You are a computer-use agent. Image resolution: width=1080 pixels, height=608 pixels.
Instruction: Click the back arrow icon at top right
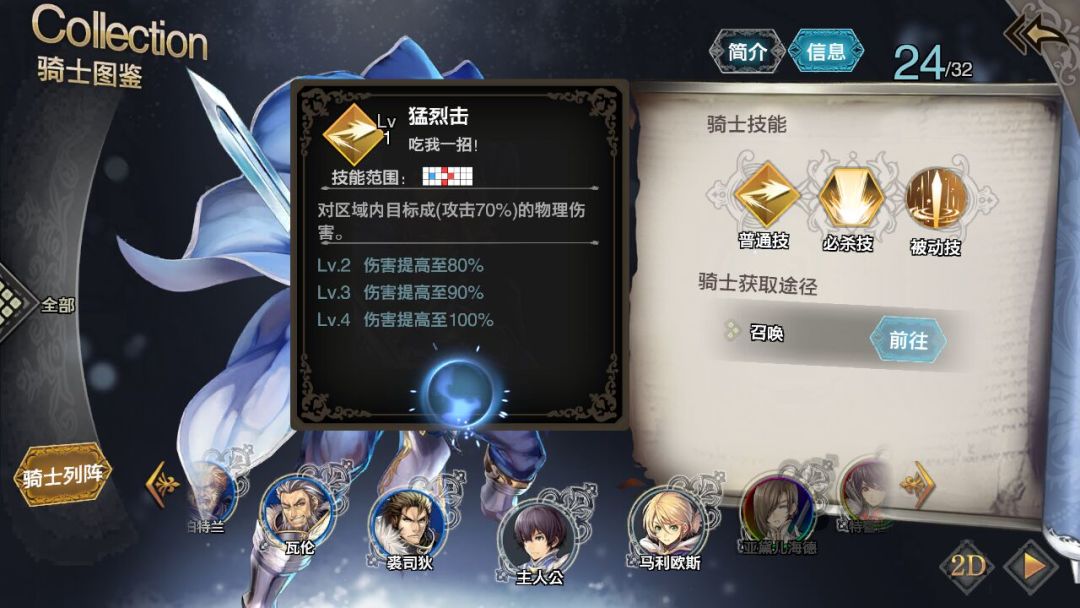[1035, 32]
